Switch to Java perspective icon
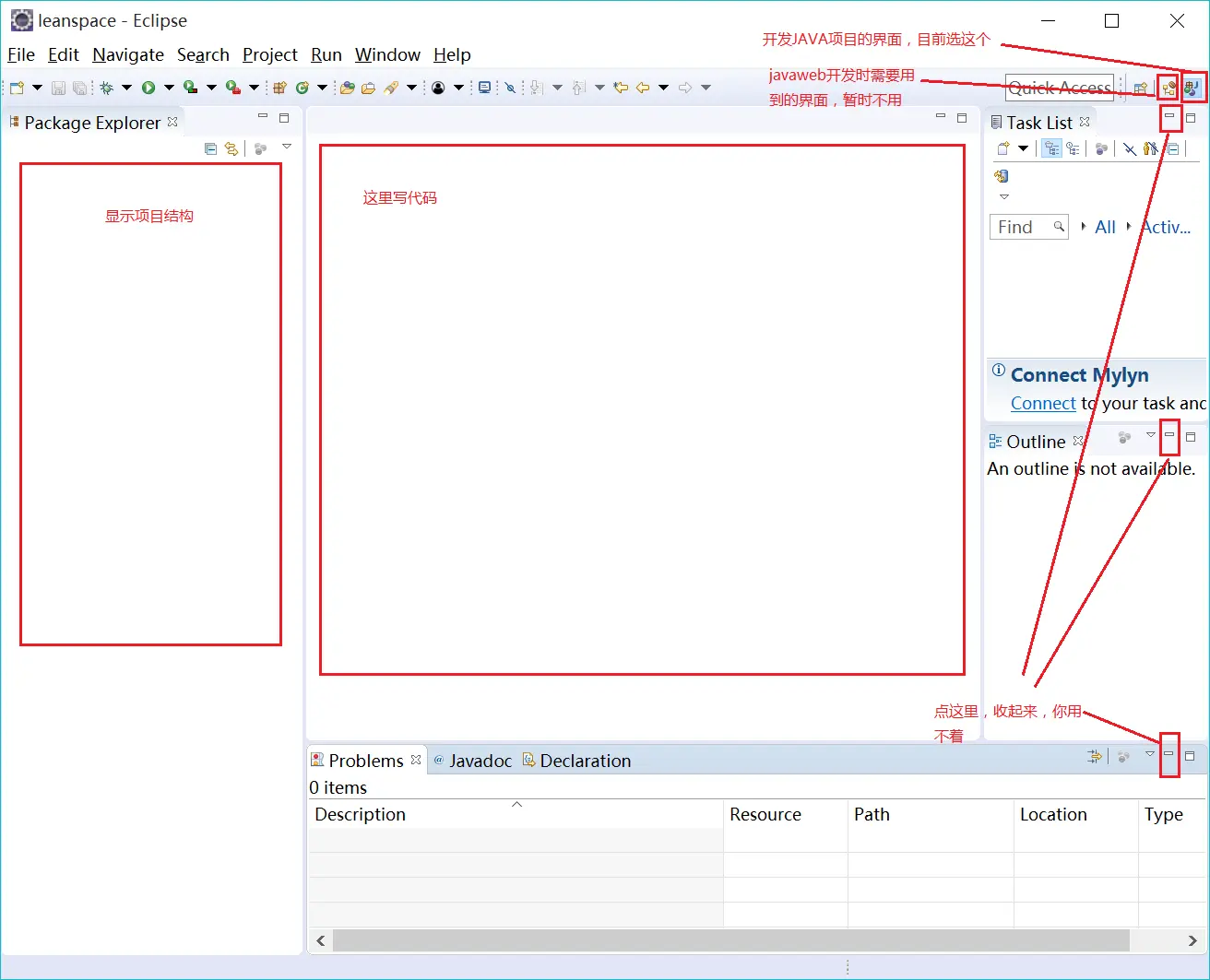The image size is (1210, 980). pyautogui.click(x=1192, y=89)
